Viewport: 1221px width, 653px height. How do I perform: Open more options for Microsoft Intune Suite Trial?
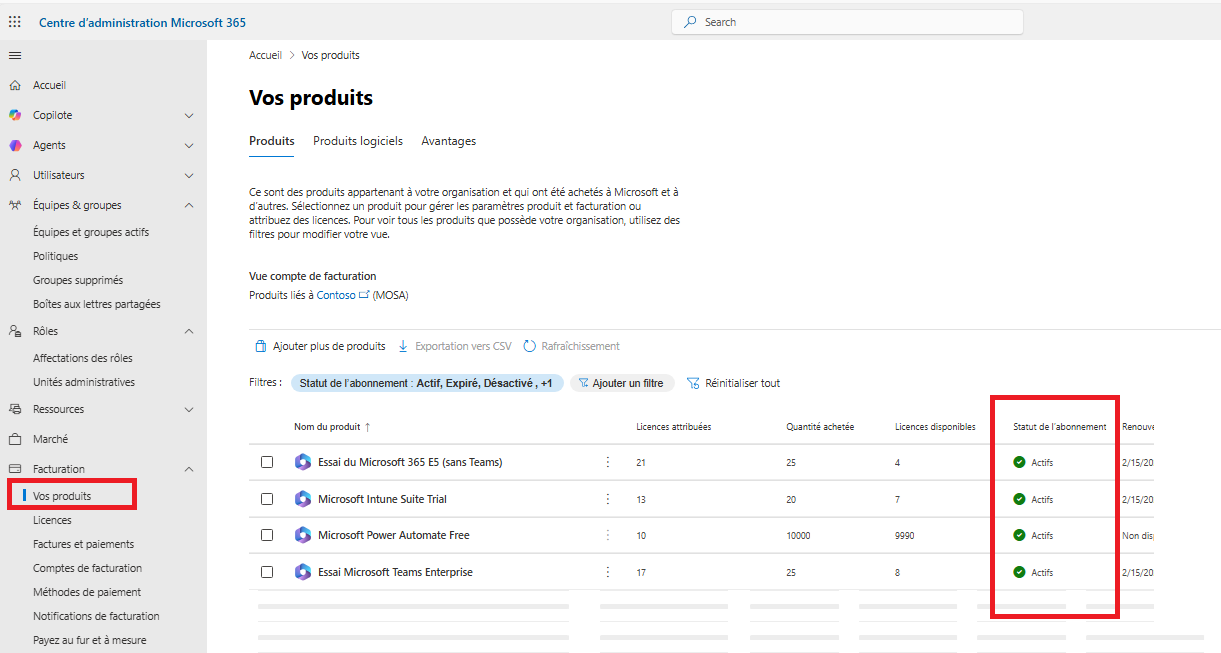tap(607, 499)
